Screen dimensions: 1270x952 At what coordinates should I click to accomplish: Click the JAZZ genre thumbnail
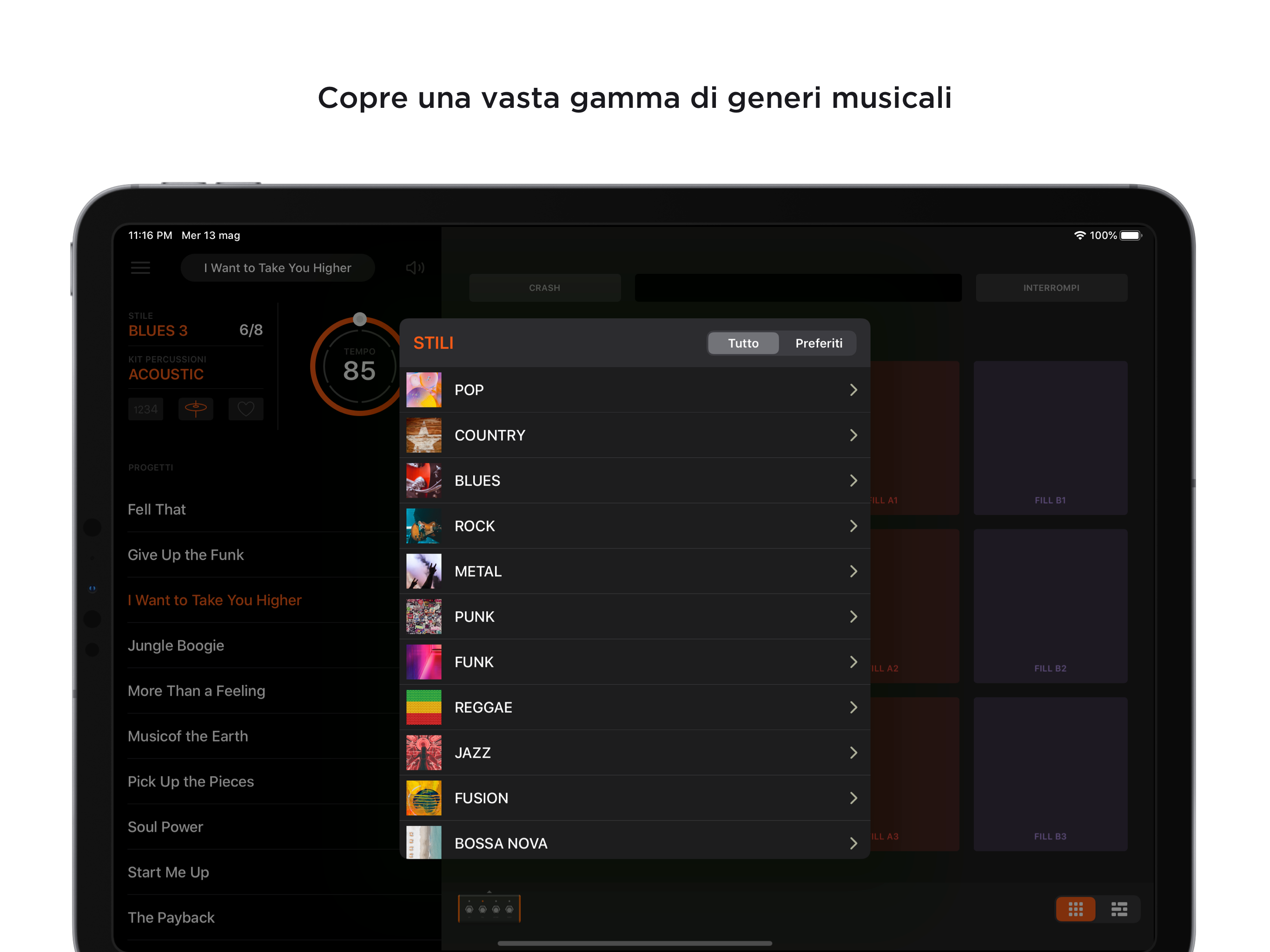423,753
